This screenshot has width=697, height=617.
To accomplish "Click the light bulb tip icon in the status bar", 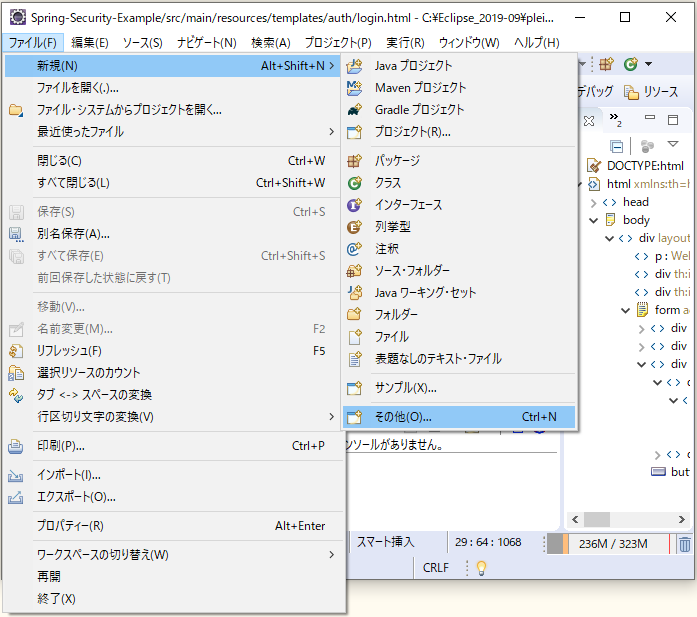I will [481, 568].
